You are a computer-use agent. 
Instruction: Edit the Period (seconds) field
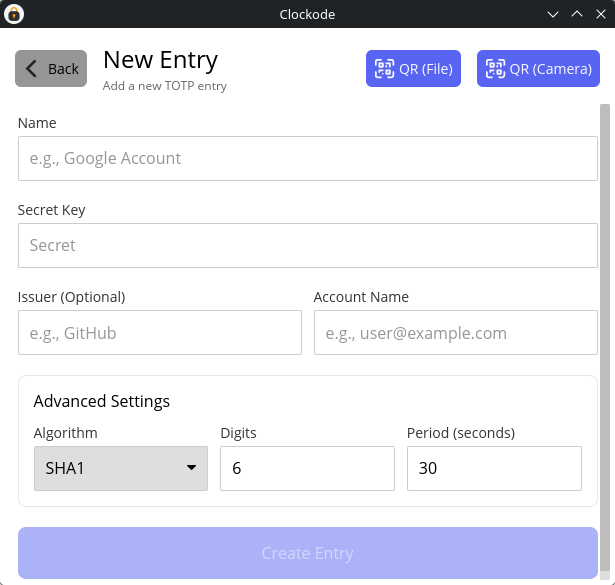tap(494, 468)
